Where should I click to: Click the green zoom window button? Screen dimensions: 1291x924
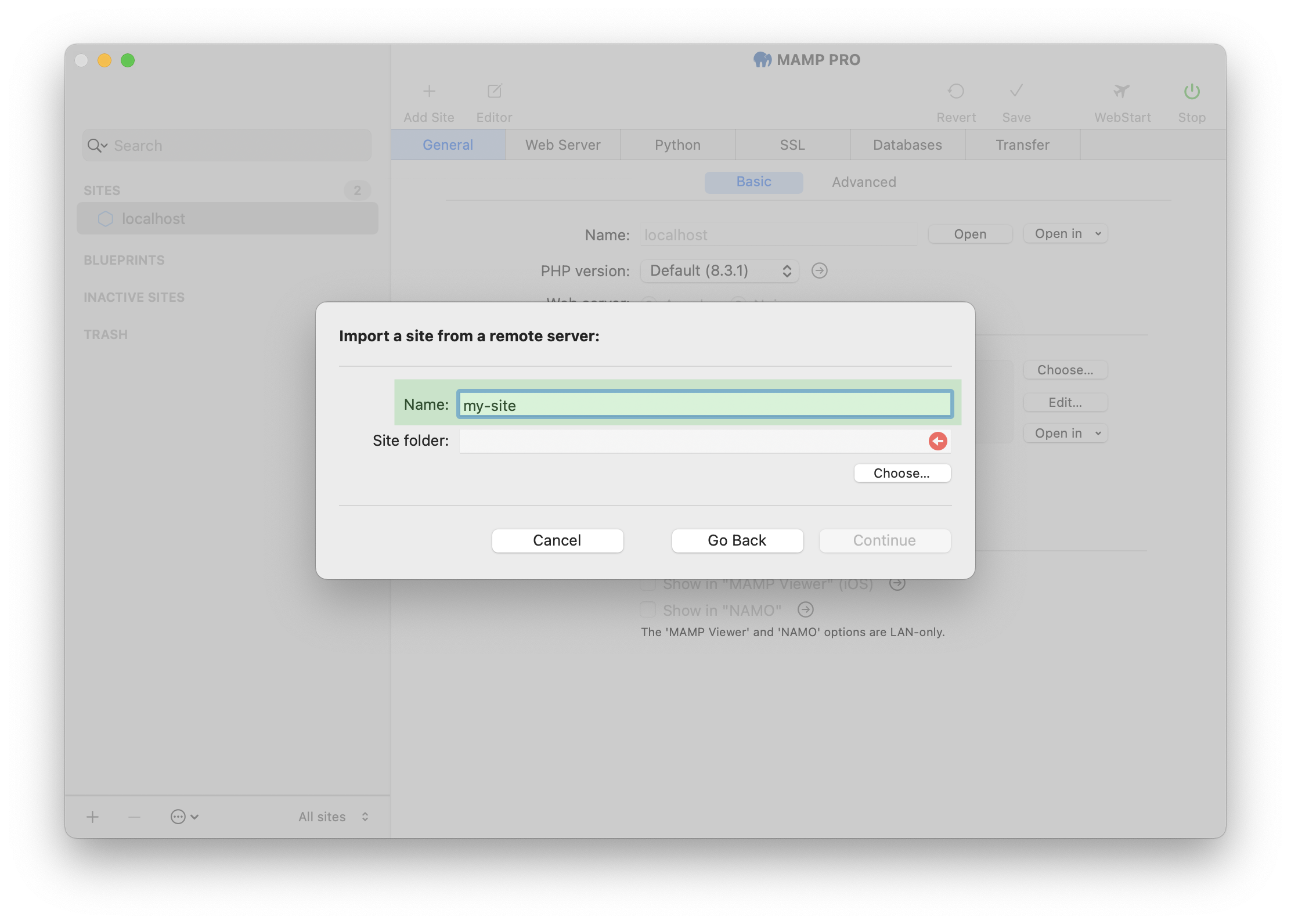tap(128, 60)
